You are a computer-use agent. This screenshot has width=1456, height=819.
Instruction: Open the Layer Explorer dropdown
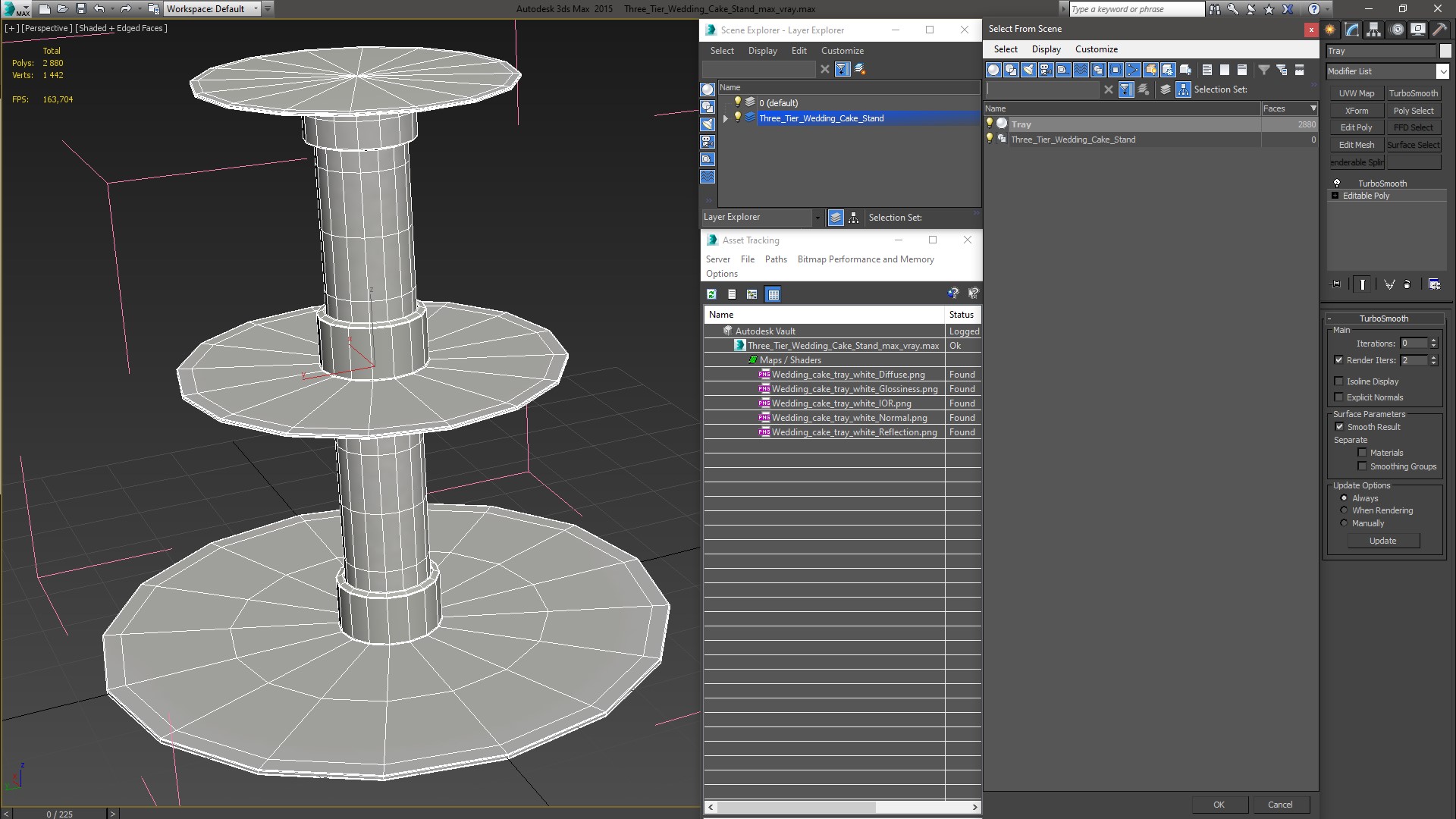(817, 218)
